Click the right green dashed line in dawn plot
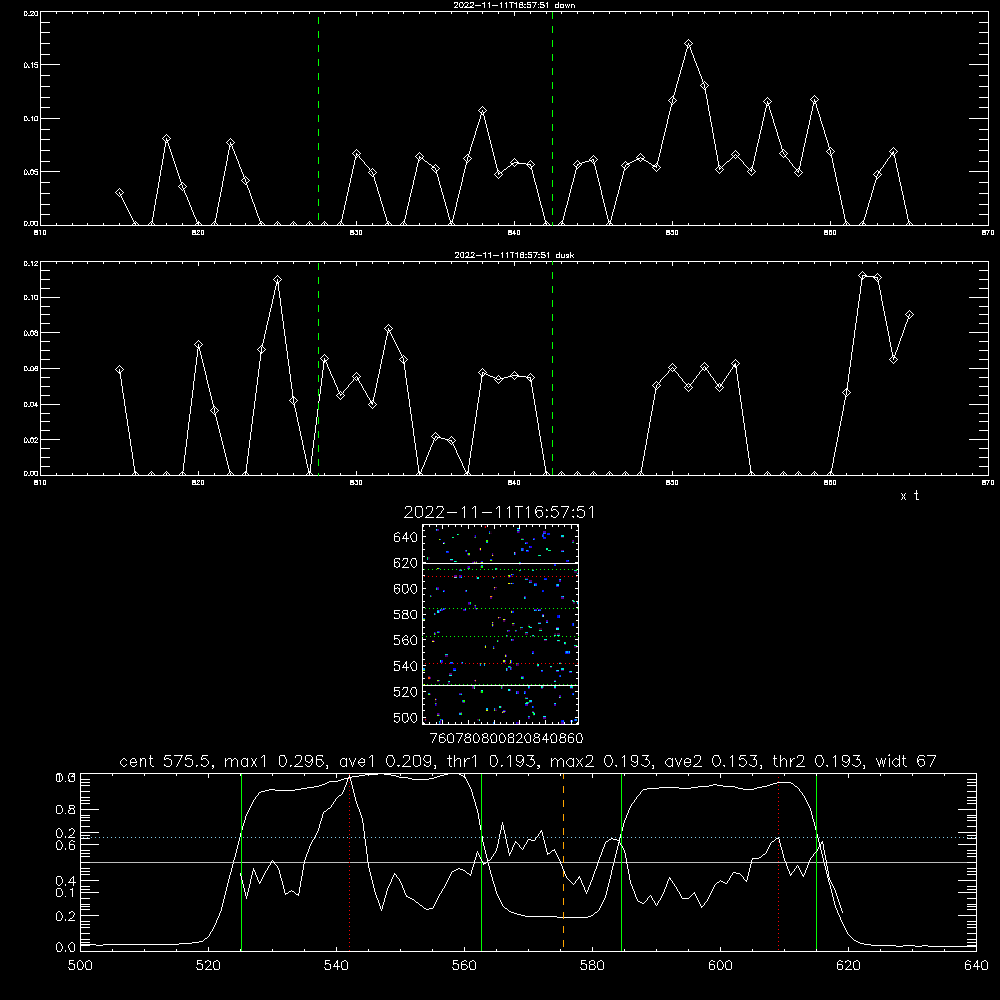Viewport: 1000px width, 1000px height. pyautogui.click(x=552, y=118)
